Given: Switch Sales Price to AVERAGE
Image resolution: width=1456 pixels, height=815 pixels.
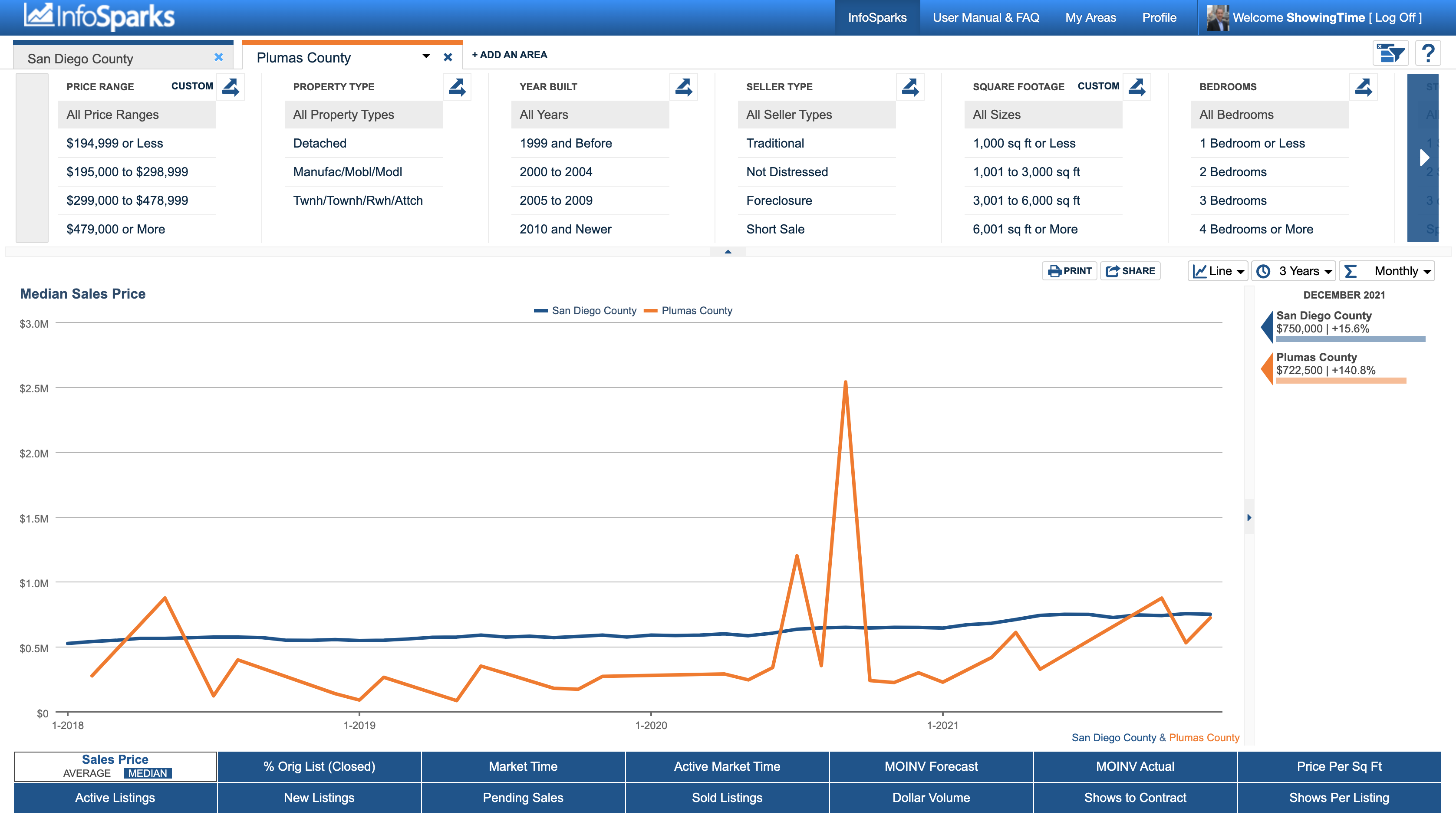Looking at the screenshot, I should click(x=87, y=773).
